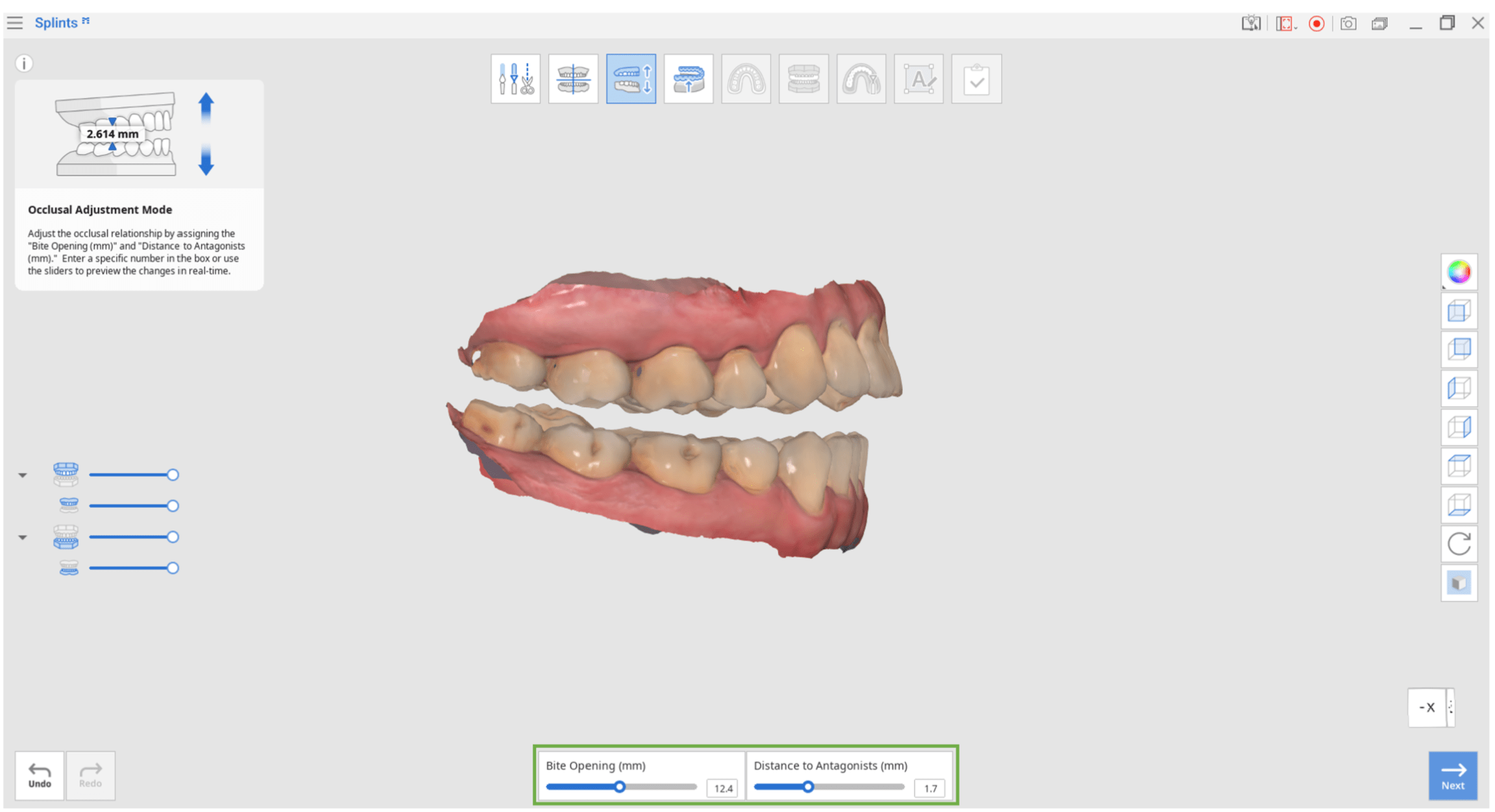1495x812 pixels.
Task: Select the label text annotation tool
Action: point(919,78)
